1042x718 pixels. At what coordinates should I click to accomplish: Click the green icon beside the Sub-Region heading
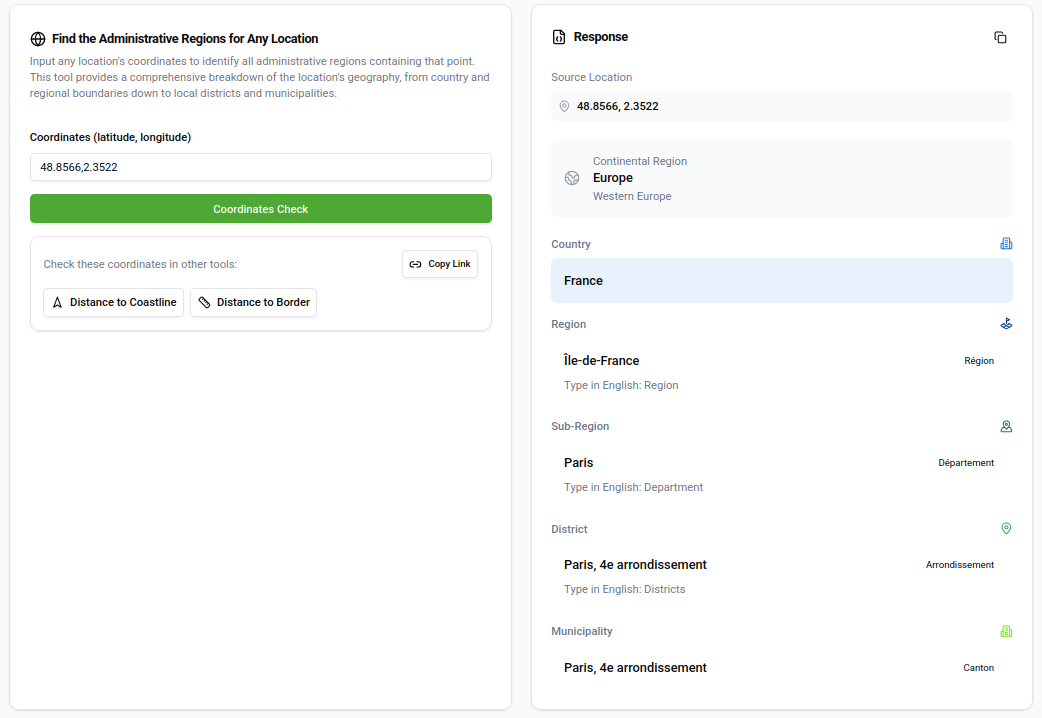click(1006, 426)
